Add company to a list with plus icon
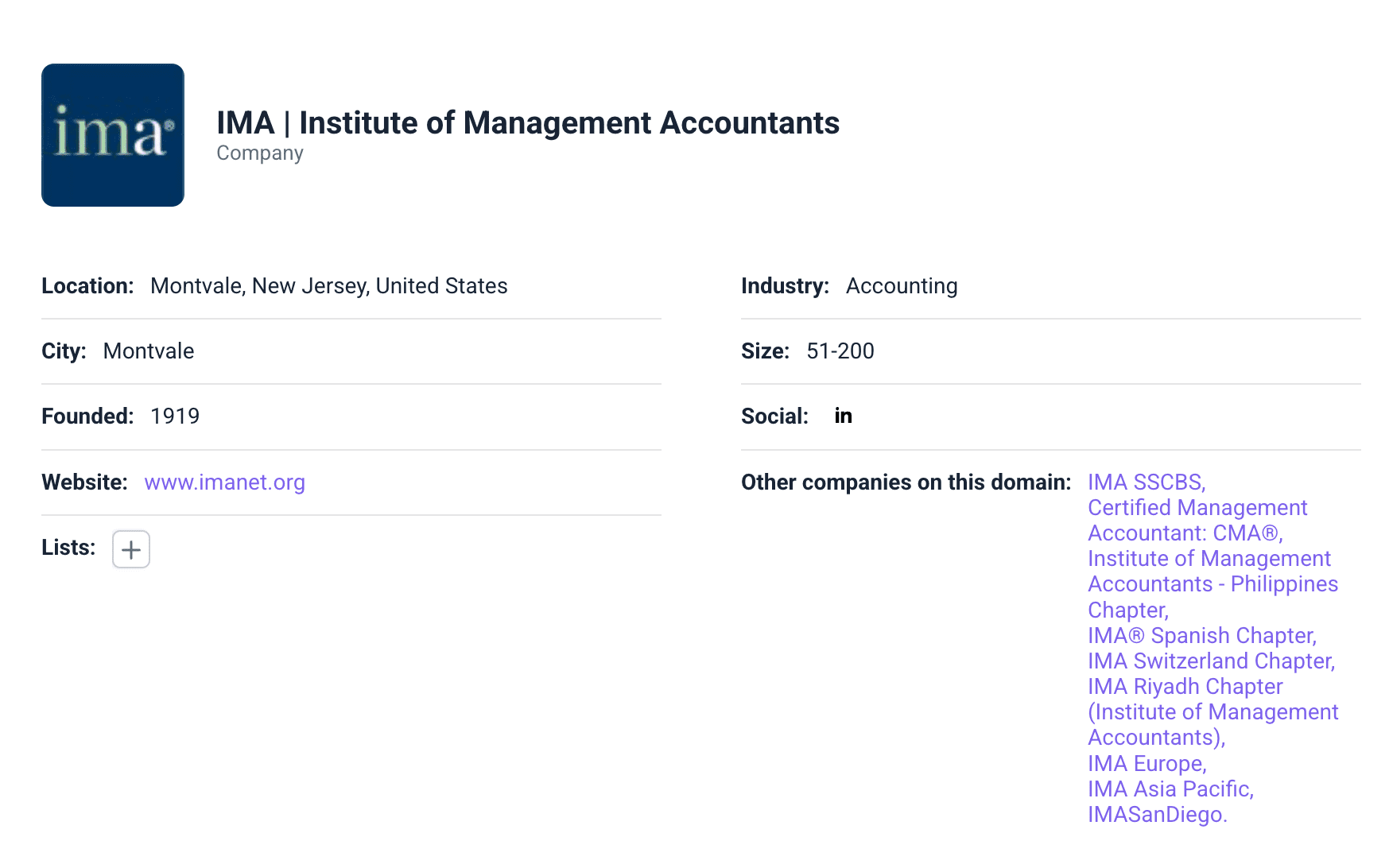 (131, 549)
